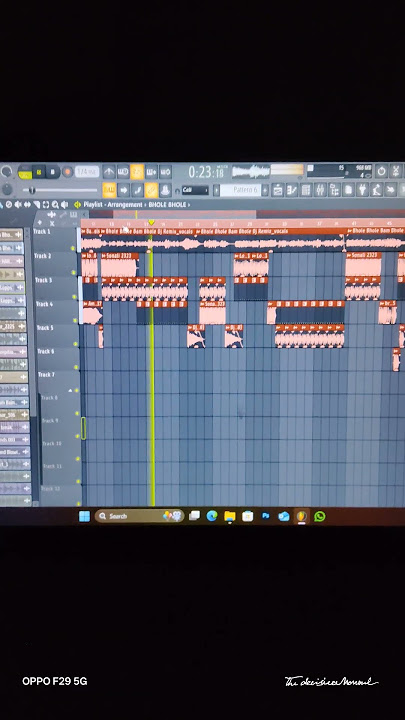
Task: Mute Track 10 with its green light
Action: (78, 459)
